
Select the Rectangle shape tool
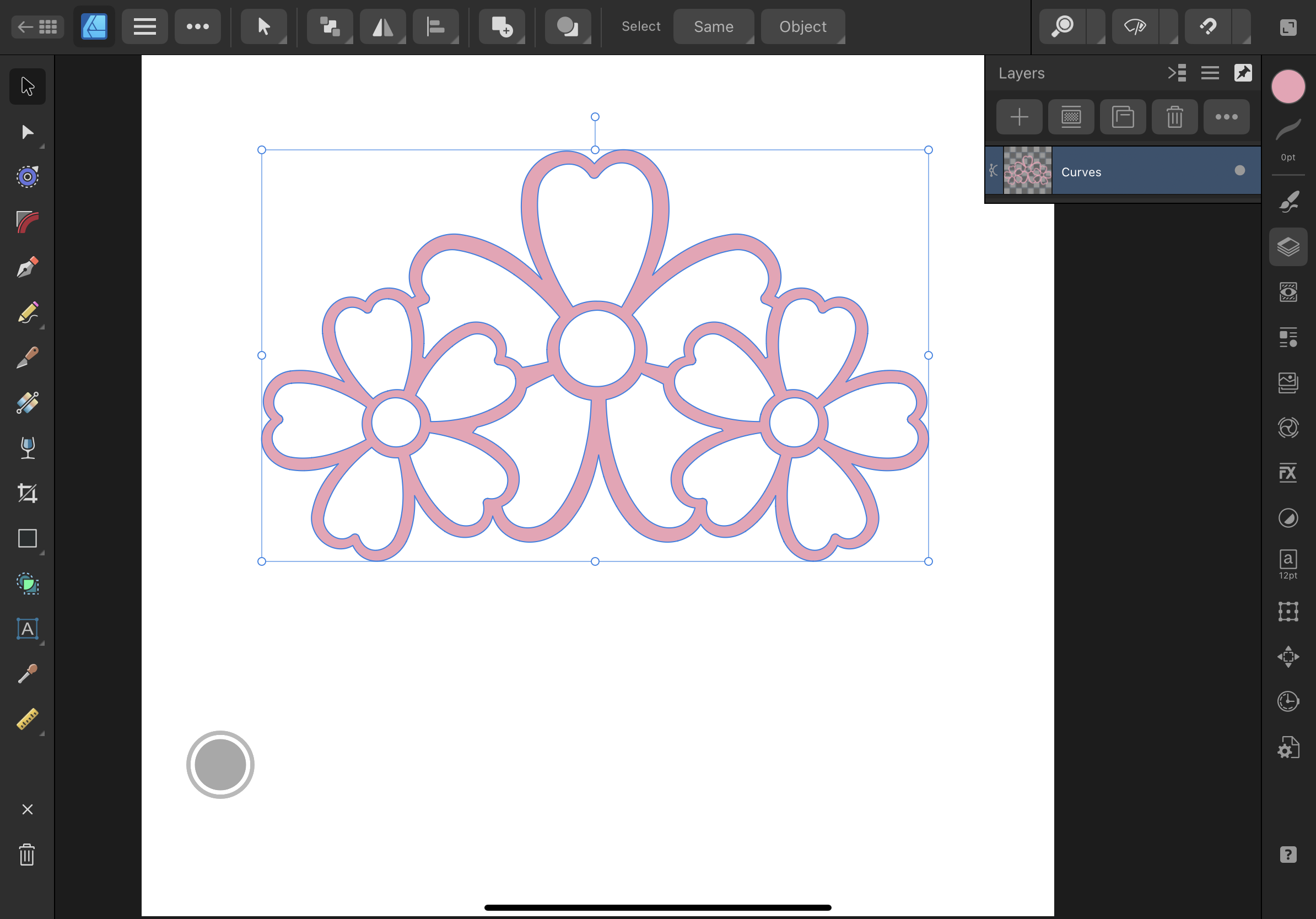tap(27, 539)
